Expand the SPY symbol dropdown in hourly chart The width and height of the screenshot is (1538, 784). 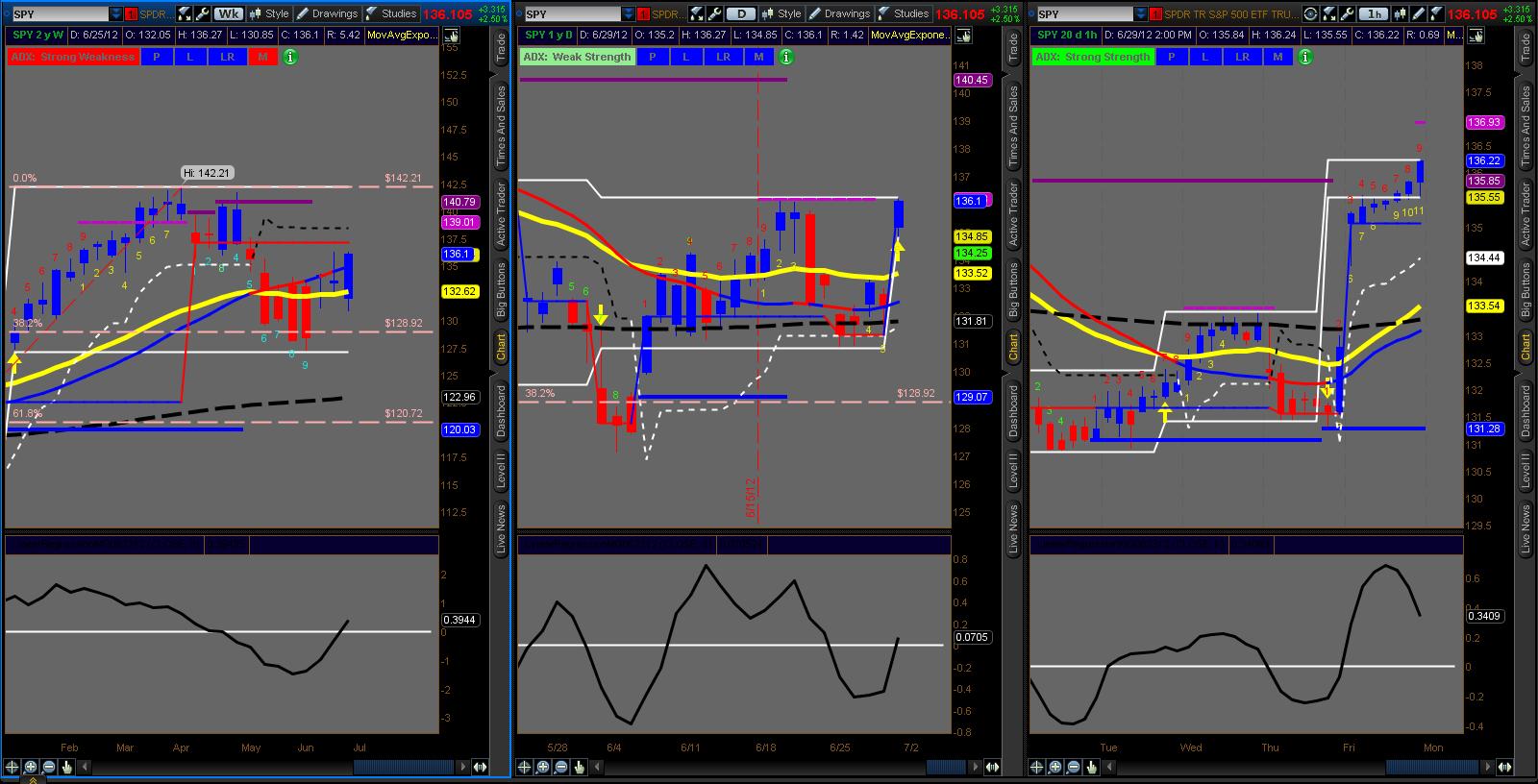tap(1141, 14)
